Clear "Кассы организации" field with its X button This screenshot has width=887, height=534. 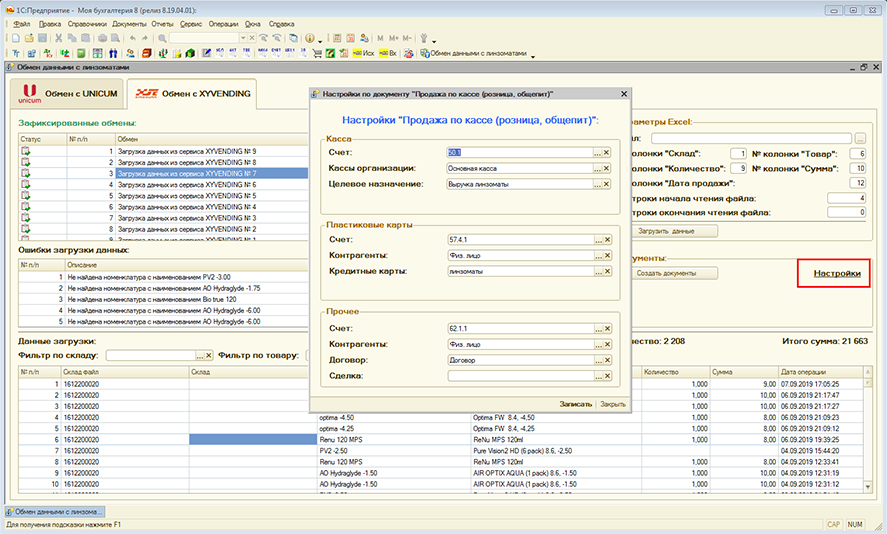[606, 168]
